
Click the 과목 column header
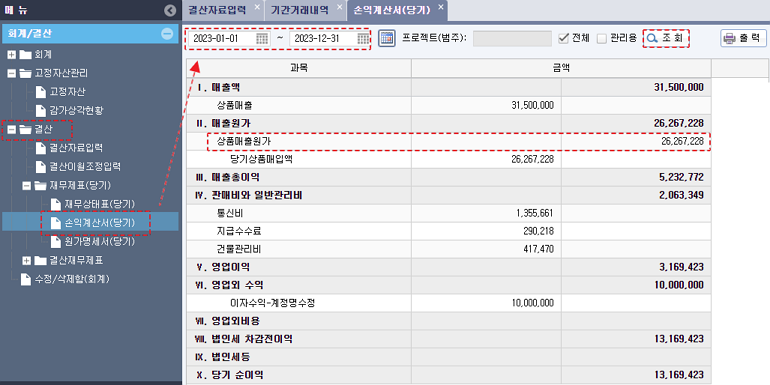click(299, 68)
